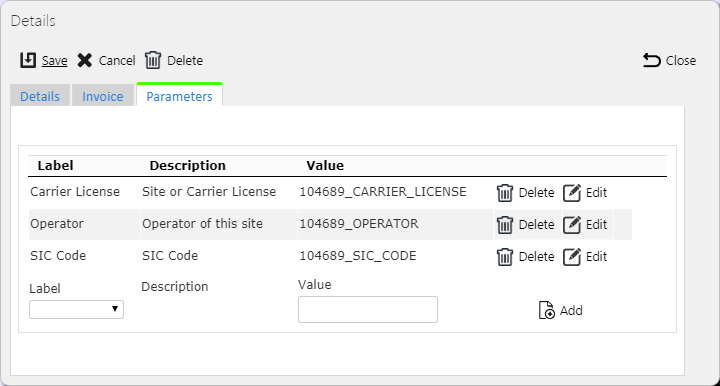Click 'Site or Carrier License' description

coord(209,192)
